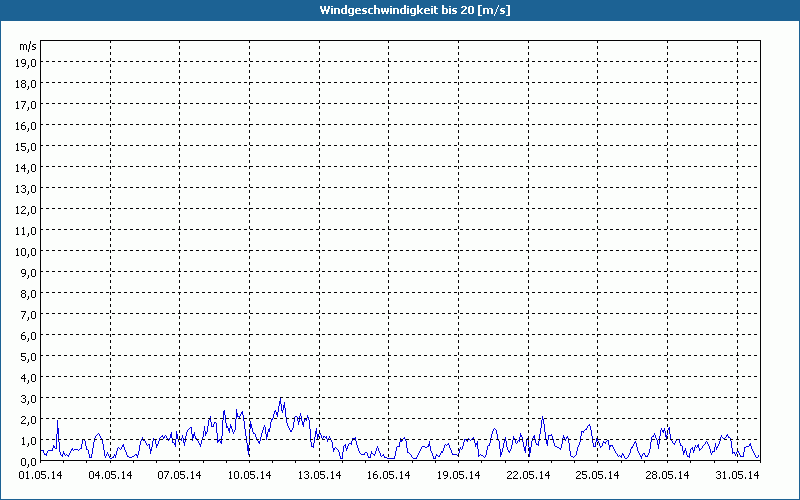Select the 04.05.14 date label
Screen dimensions: 800x500
point(110,475)
